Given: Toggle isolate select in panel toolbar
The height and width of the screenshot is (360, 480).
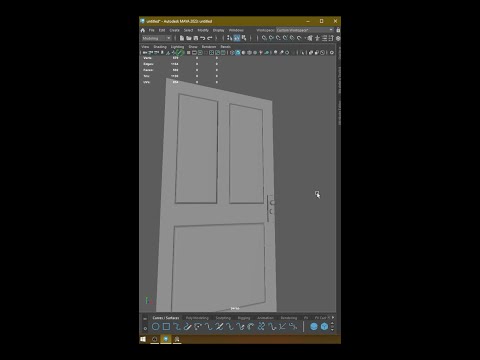Looking at the screenshot, I should coord(302,53).
